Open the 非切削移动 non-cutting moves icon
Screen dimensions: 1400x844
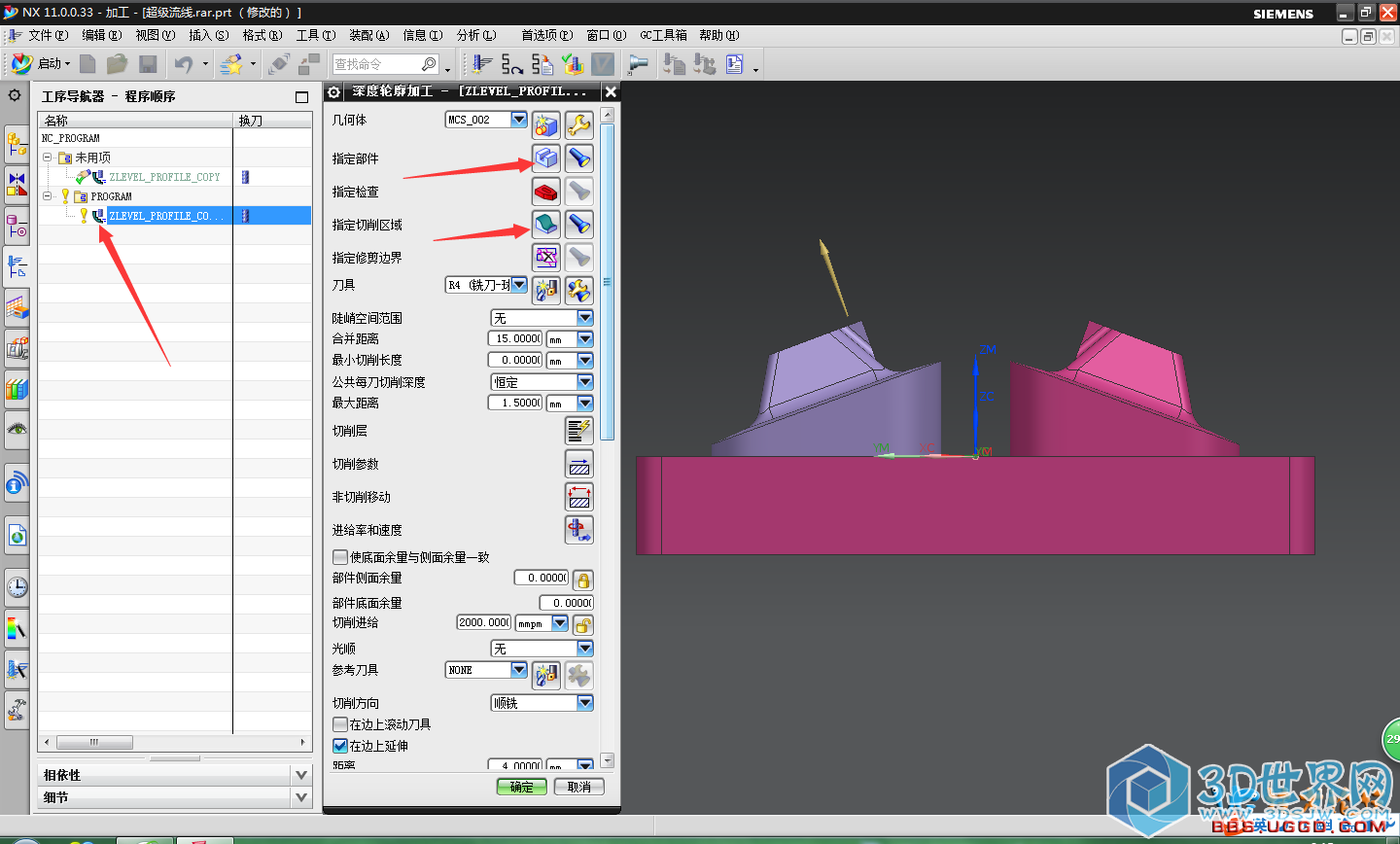(x=579, y=497)
